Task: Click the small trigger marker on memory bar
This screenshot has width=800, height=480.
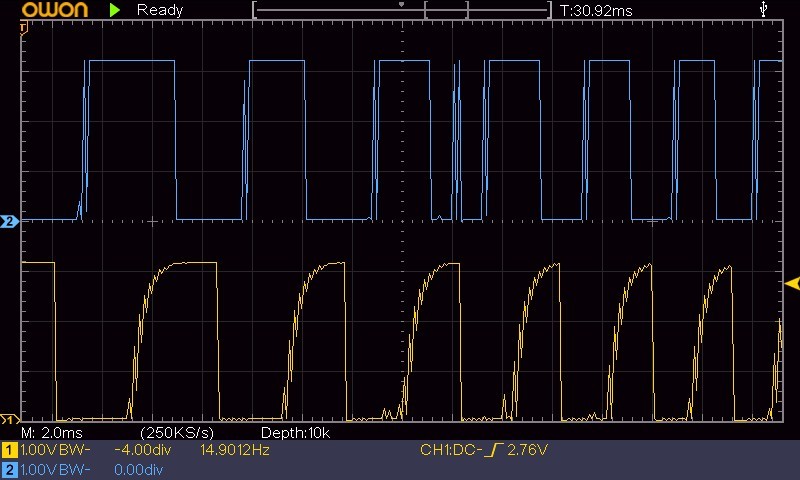Action: click(x=402, y=5)
